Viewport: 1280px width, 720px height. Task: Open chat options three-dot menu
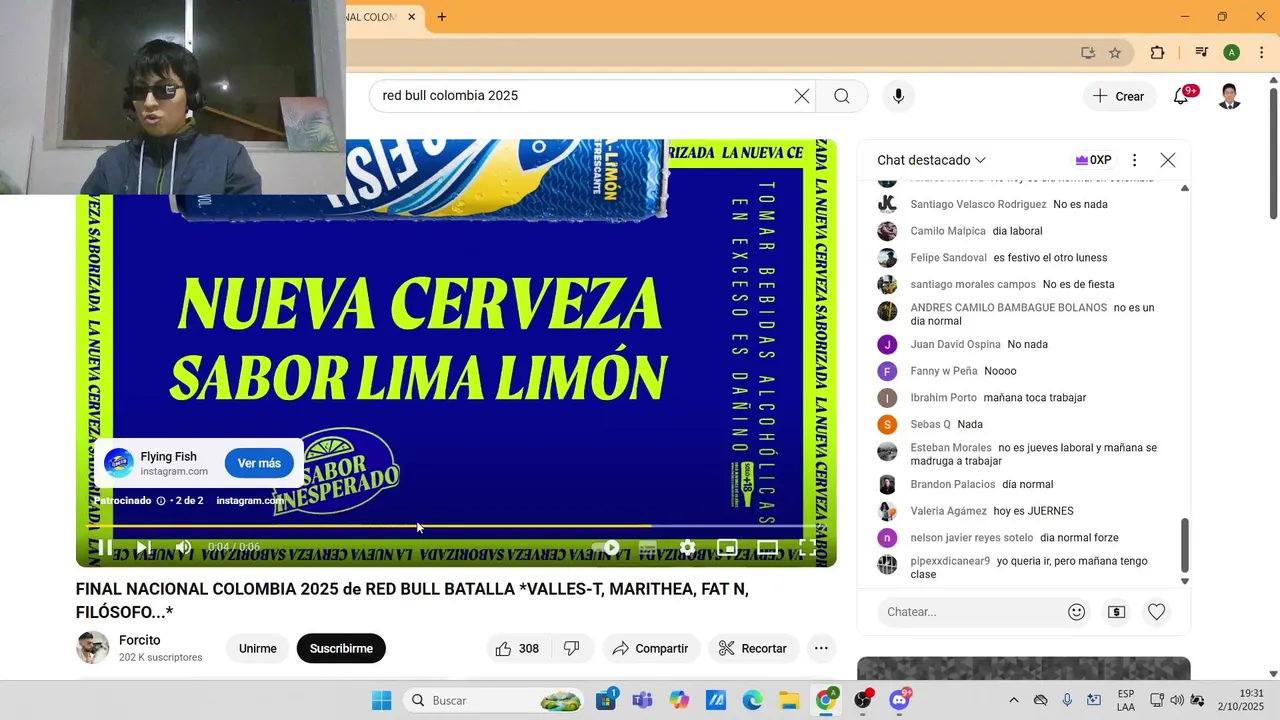1134,160
